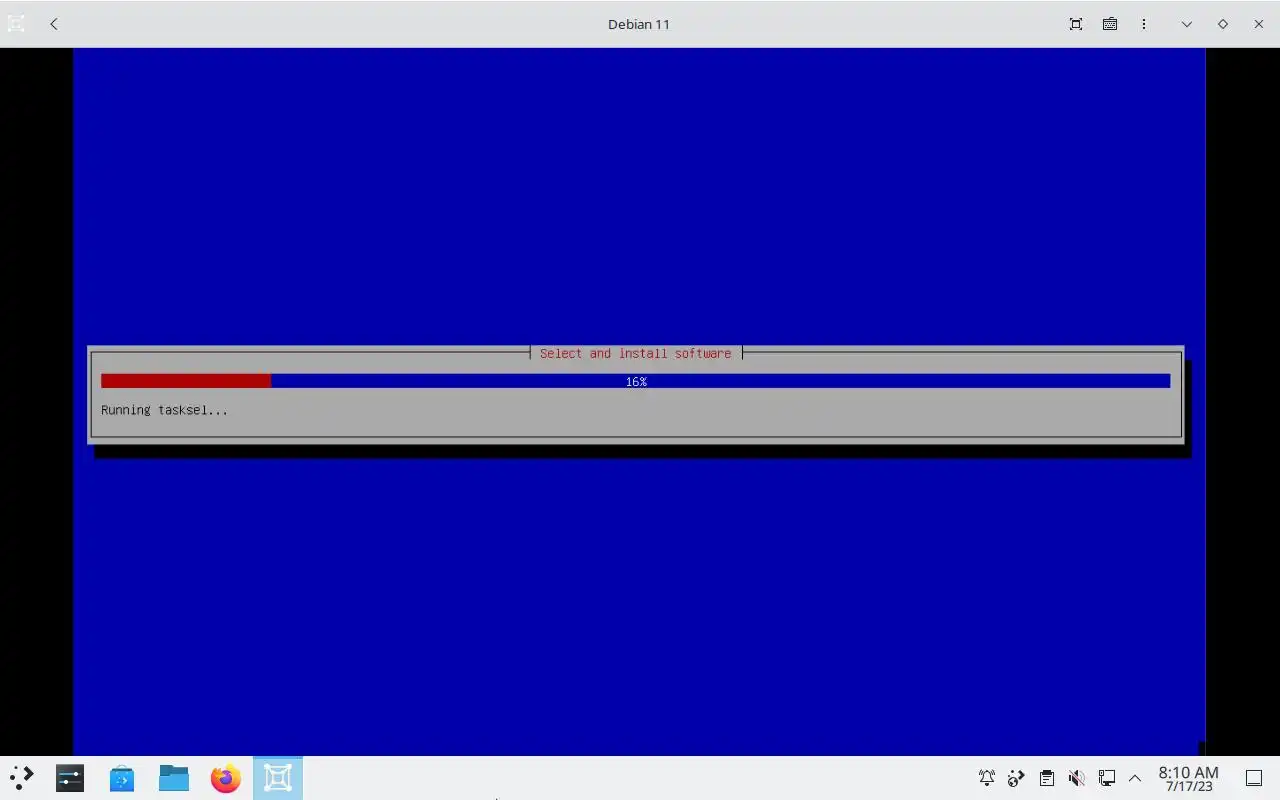Close the Debian 11 window
The height and width of the screenshot is (800, 1280).
click(1259, 24)
